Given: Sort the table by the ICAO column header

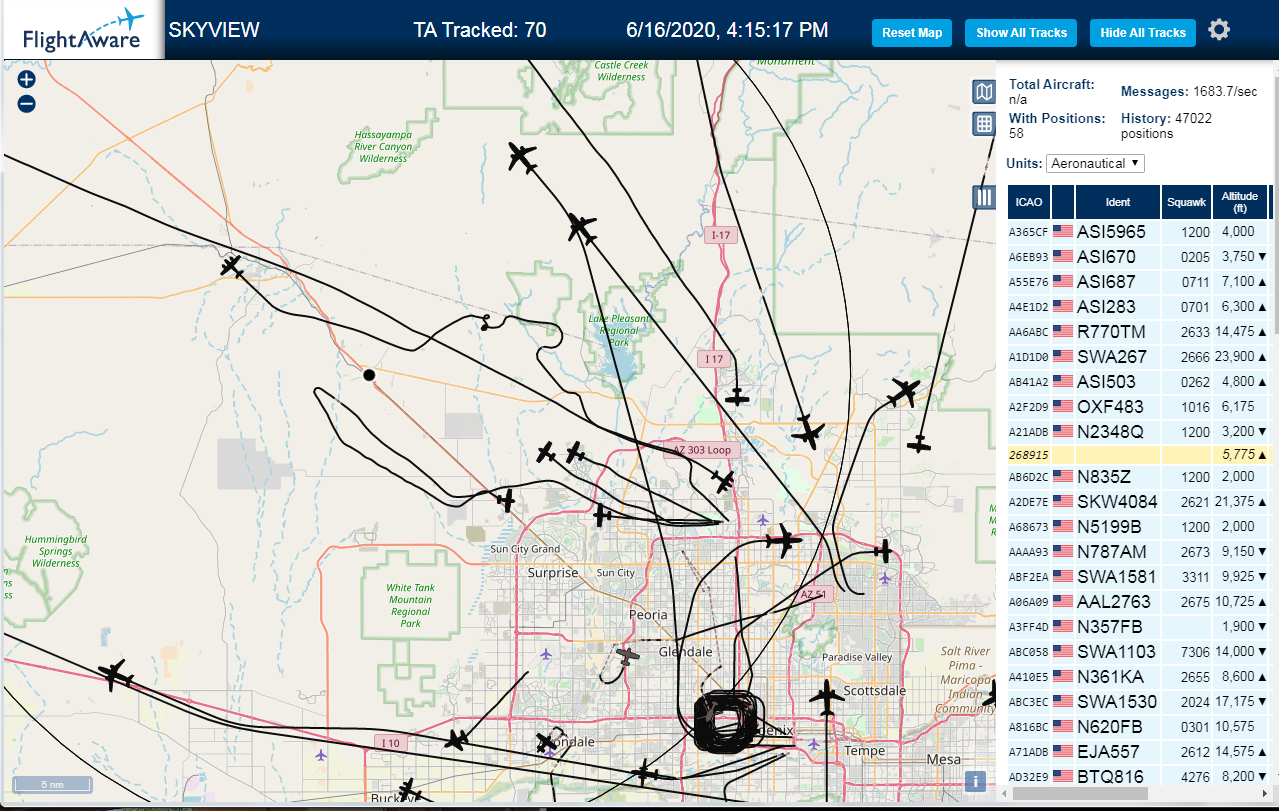Looking at the screenshot, I should pos(1028,202).
